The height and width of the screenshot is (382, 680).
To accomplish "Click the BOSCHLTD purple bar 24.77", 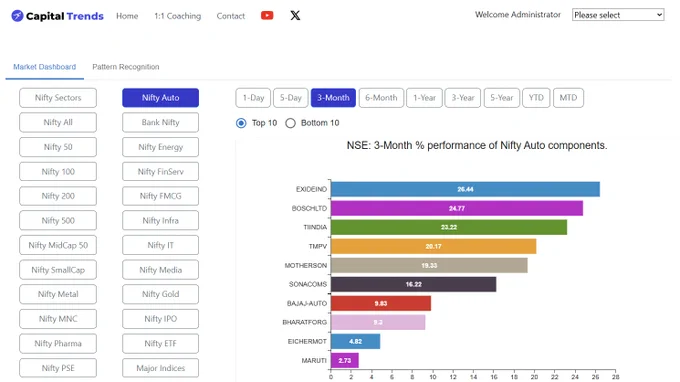I will [457, 208].
